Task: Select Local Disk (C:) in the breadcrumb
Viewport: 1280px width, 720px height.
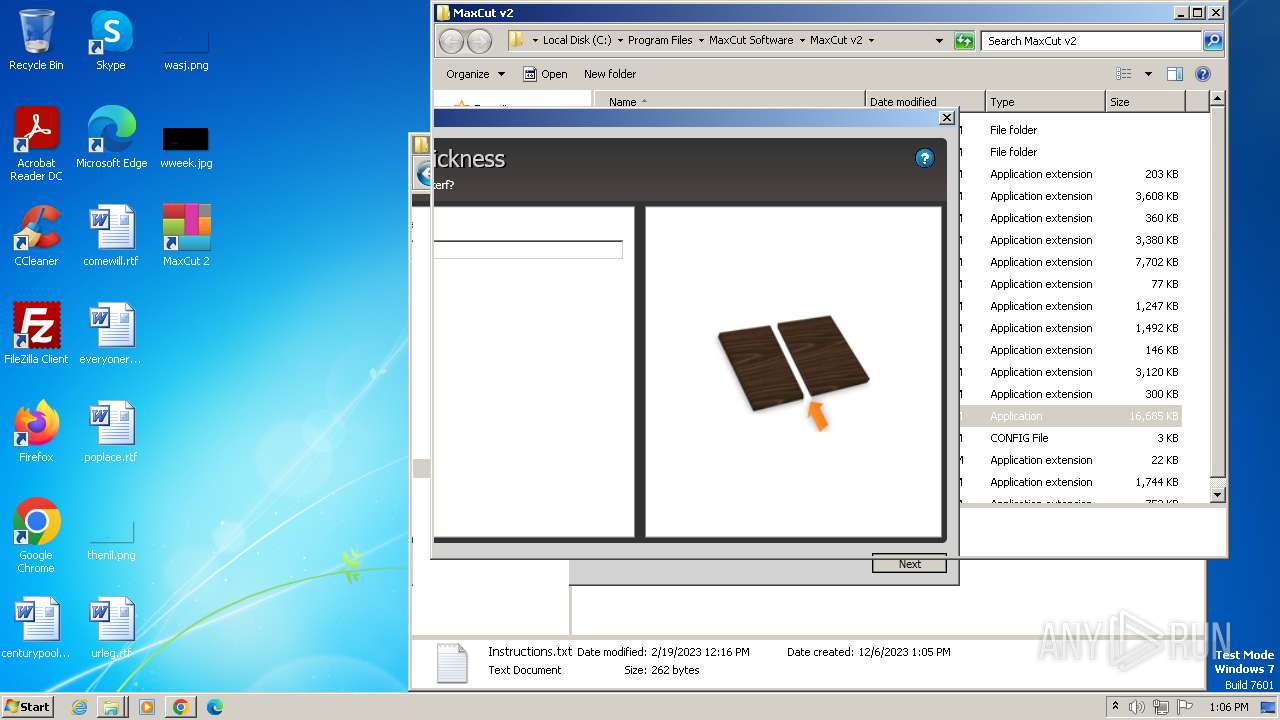Action: pyautogui.click(x=577, y=41)
